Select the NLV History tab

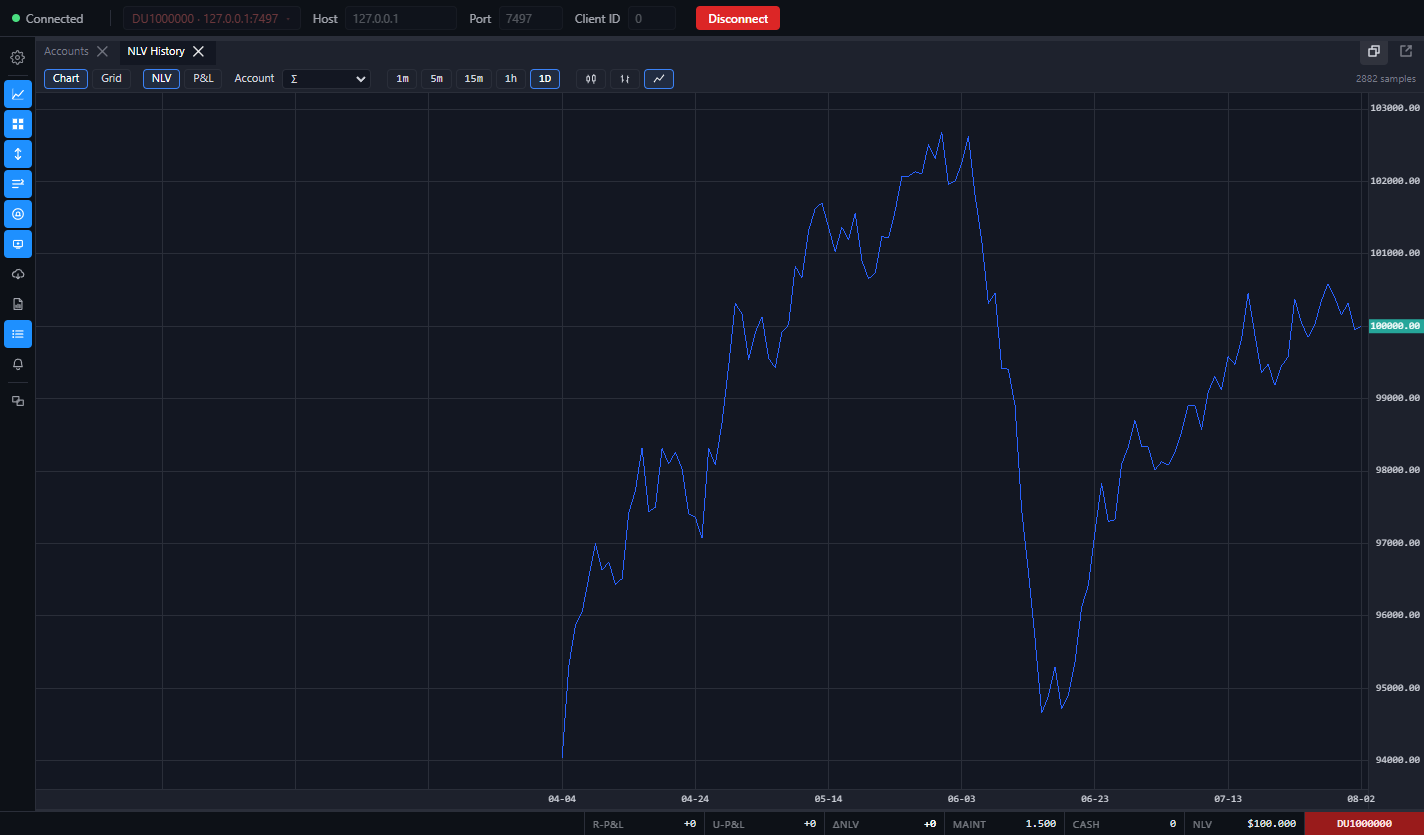[156, 51]
